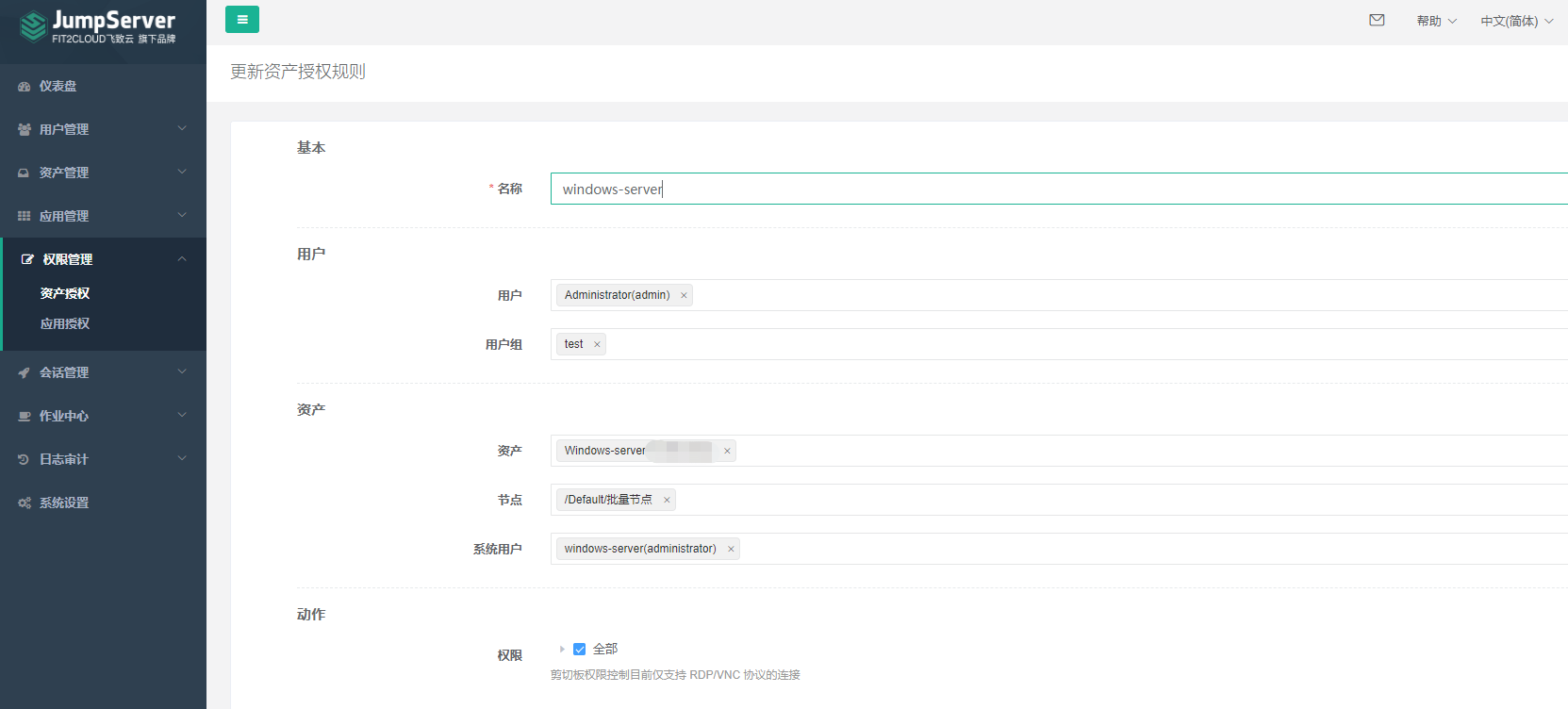
Task: Remove the Windows-server asset tag
Action: tap(727, 451)
